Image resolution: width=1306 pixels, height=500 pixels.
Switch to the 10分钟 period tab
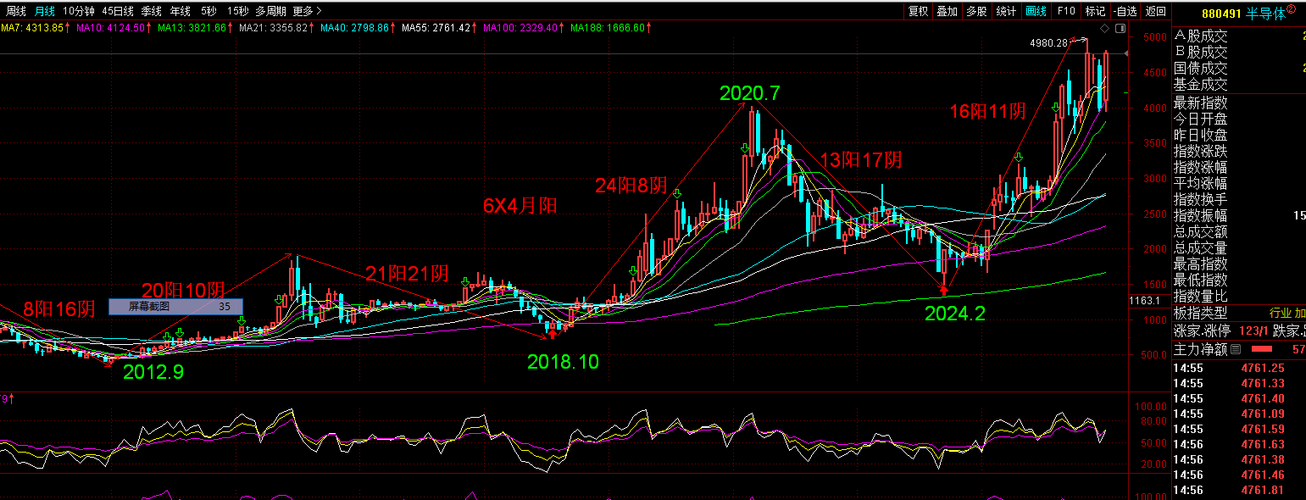pos(78,11)
